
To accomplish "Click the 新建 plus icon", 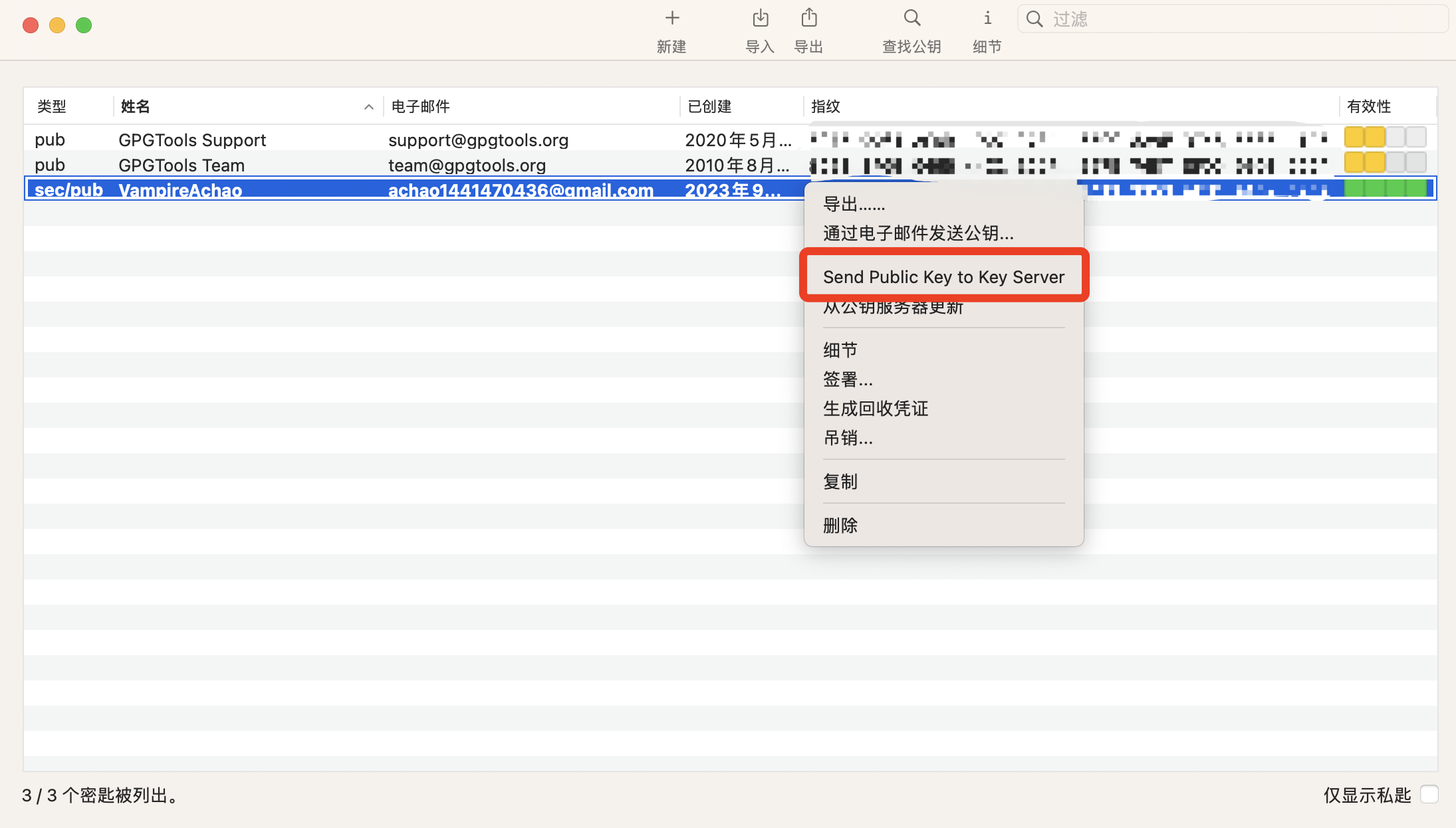I will click(x=671, y=19).
